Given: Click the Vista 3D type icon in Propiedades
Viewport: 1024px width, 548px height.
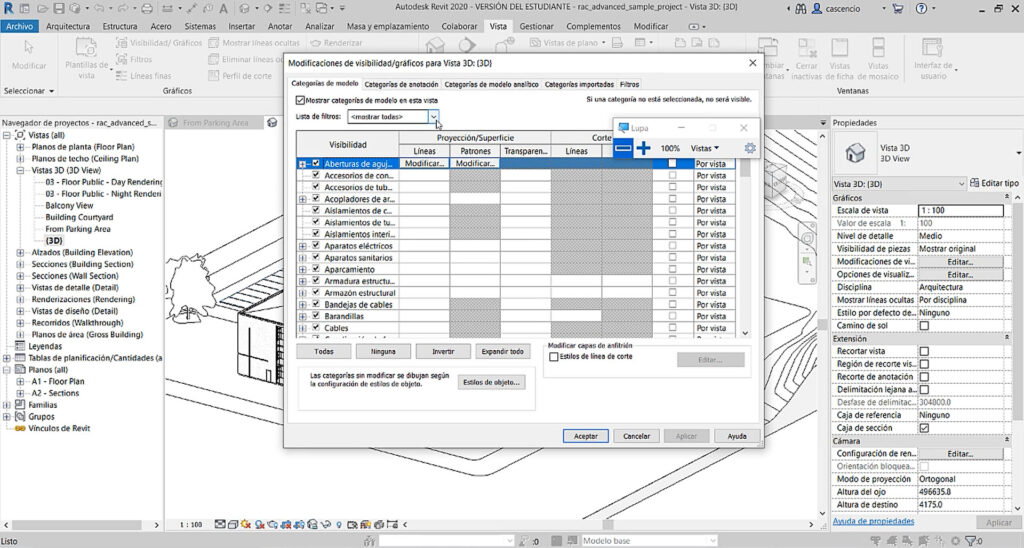Looking at the screenshot, I should pyautogui.click(x=855, y=153).
